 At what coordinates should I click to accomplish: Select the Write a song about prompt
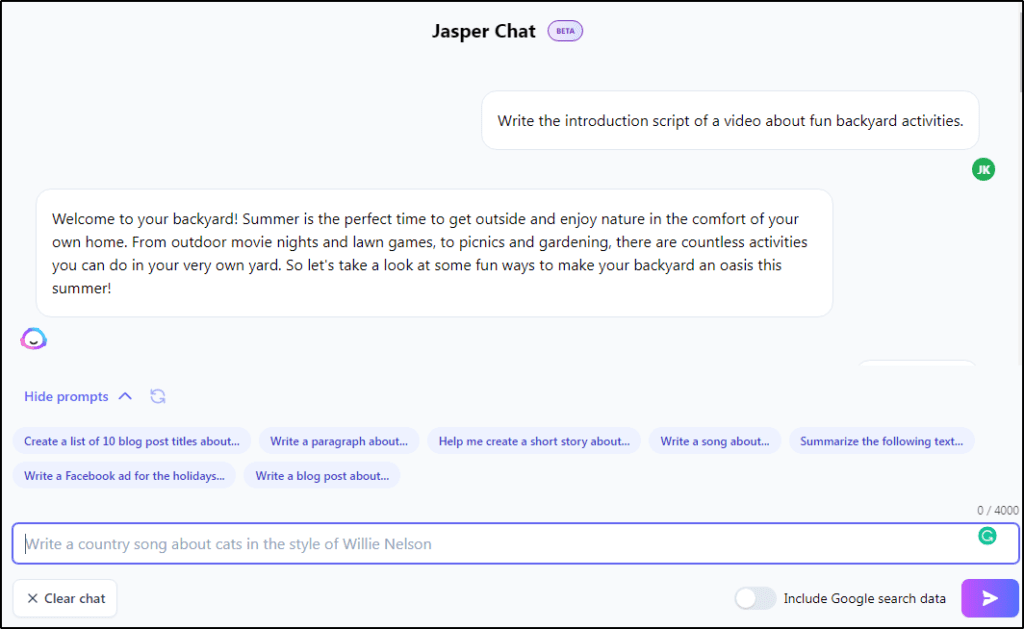coord(714,440)
